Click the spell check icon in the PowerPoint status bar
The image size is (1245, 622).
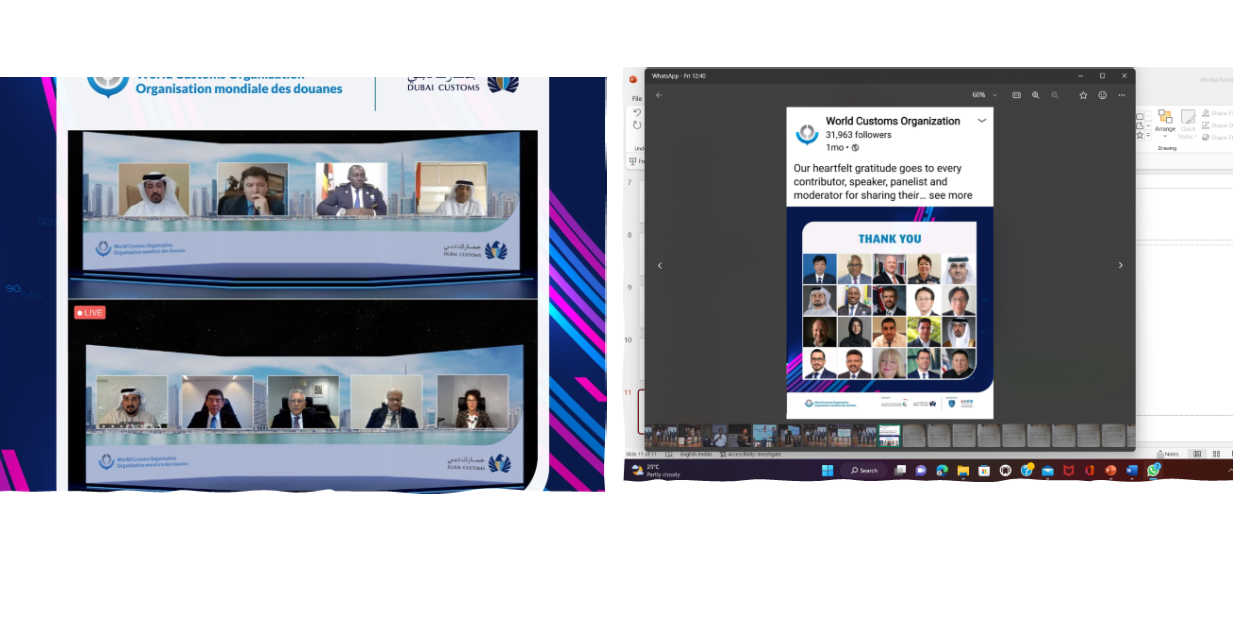669,454
